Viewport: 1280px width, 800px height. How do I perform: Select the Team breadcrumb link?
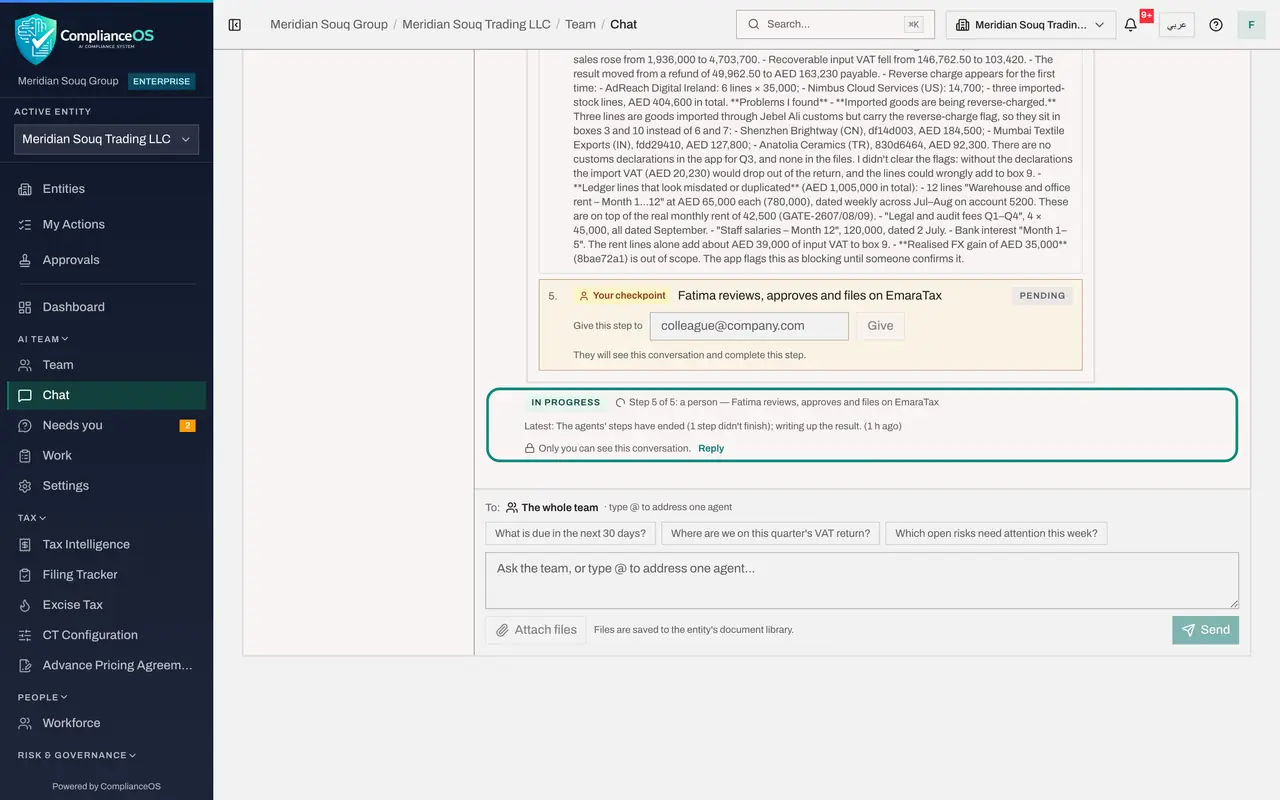coord(580,25)
